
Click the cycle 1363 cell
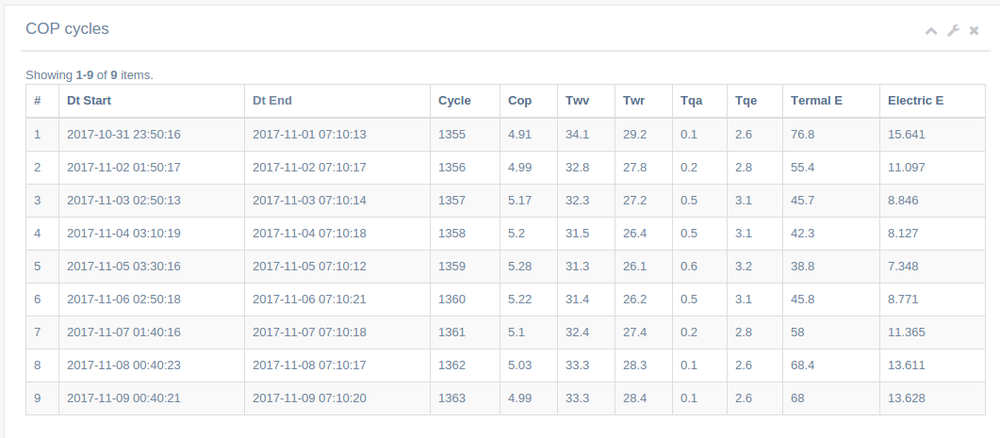452,398
